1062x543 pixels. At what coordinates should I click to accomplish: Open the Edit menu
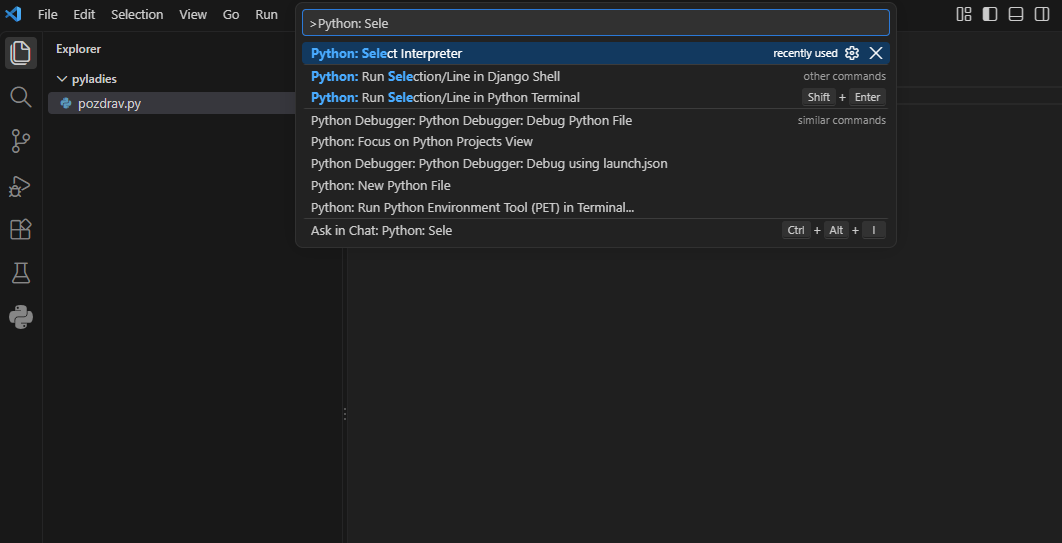click(x=84, y=14)
